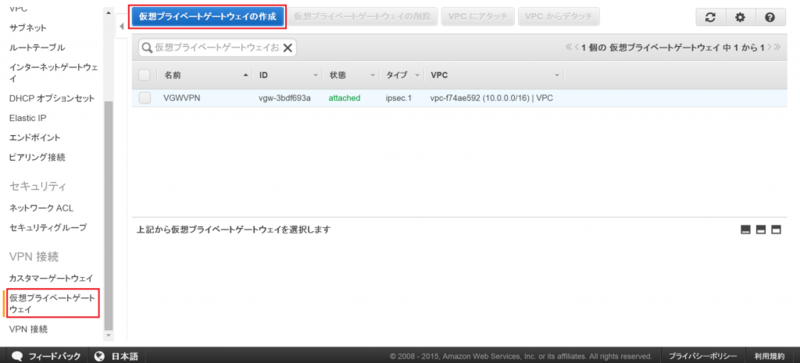Open the VPC column dropdown arrow
Viewport: 800px width, 363px height.
pyautogui.click(x=557, y=76)
